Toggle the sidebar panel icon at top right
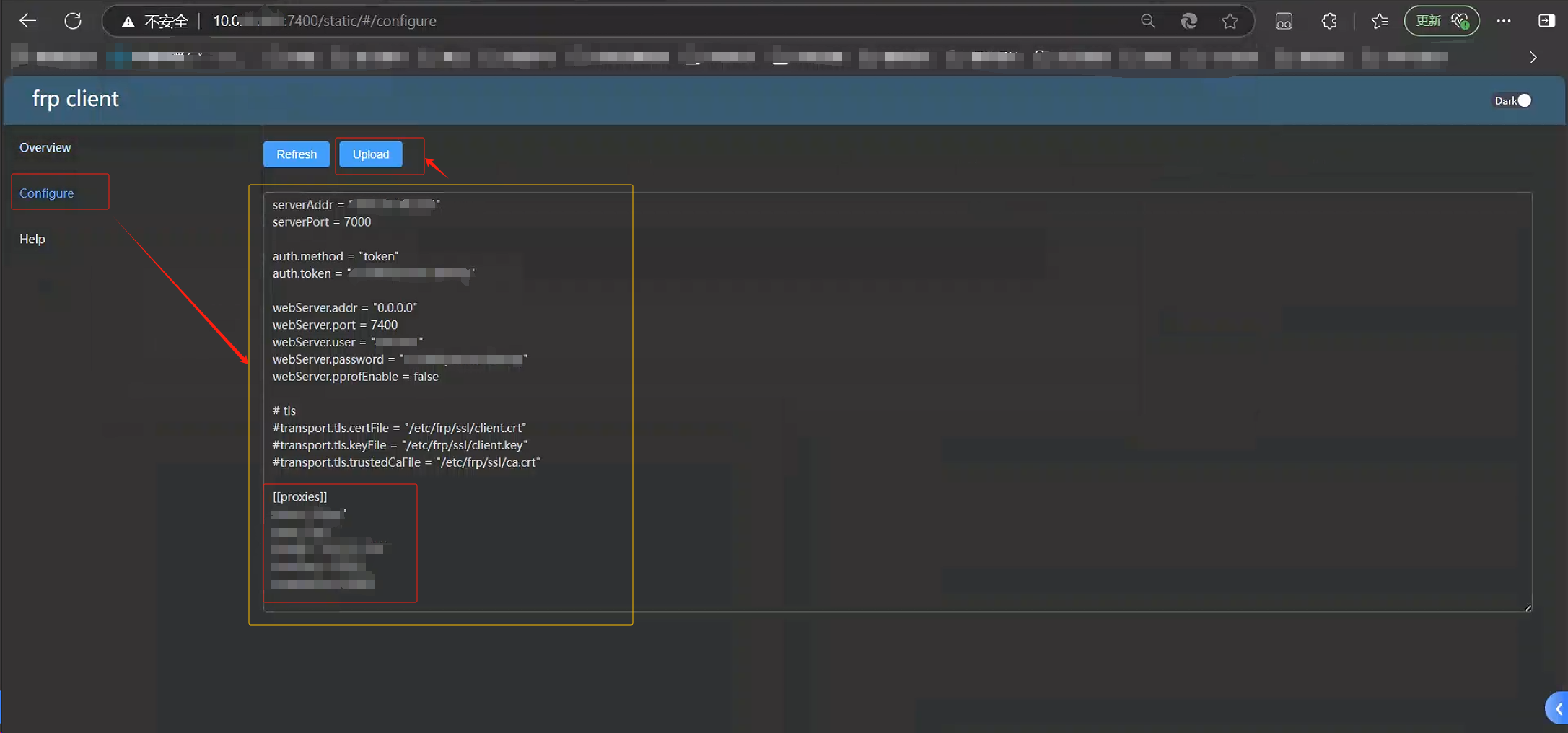Screen dimensions: 1568x733 point(1546,21)
